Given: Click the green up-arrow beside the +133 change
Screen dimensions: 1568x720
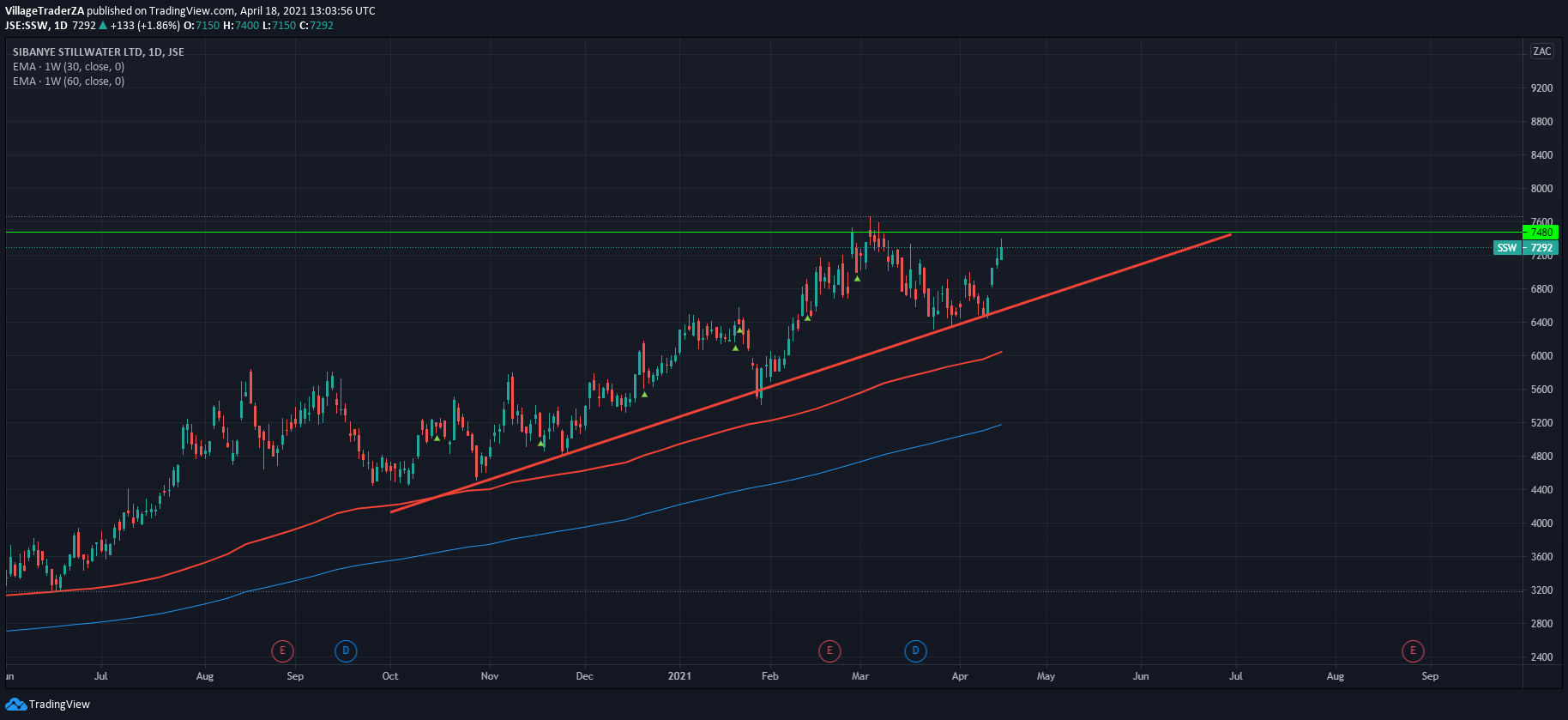Looking at the screenshot, I should 103,26.
